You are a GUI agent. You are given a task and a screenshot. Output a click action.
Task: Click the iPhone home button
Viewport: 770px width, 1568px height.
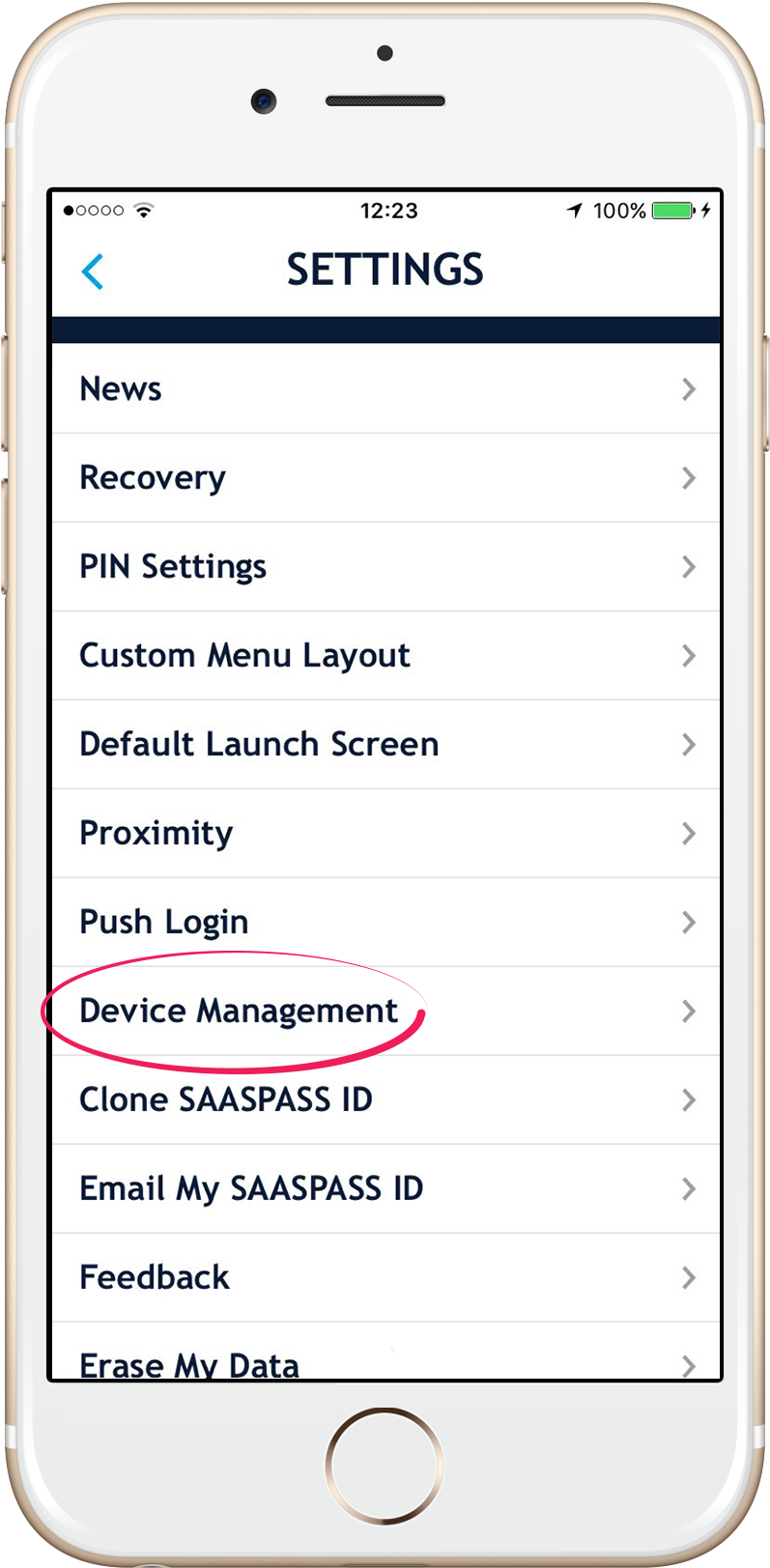coord(385,1464)
